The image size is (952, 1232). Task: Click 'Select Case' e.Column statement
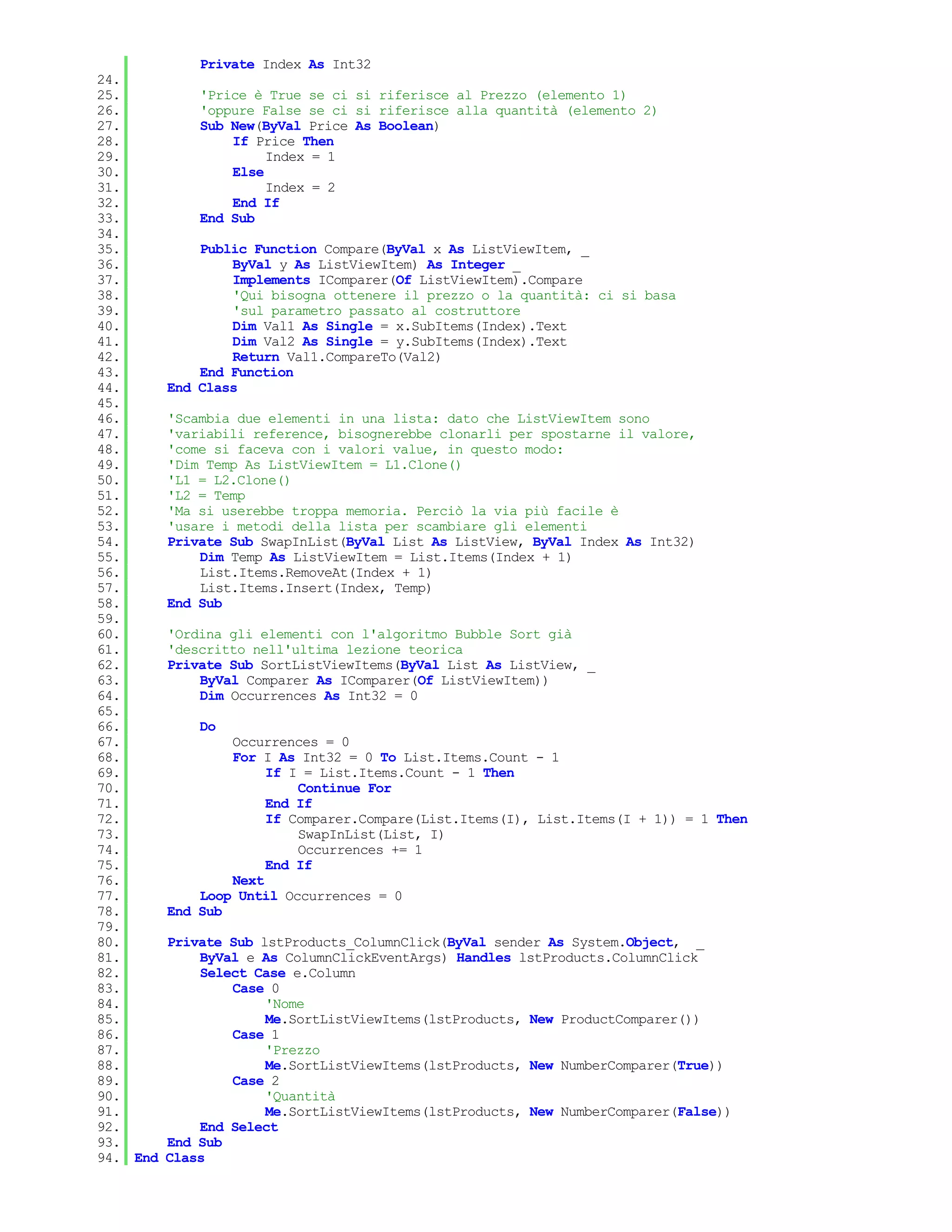coord(242,973)
